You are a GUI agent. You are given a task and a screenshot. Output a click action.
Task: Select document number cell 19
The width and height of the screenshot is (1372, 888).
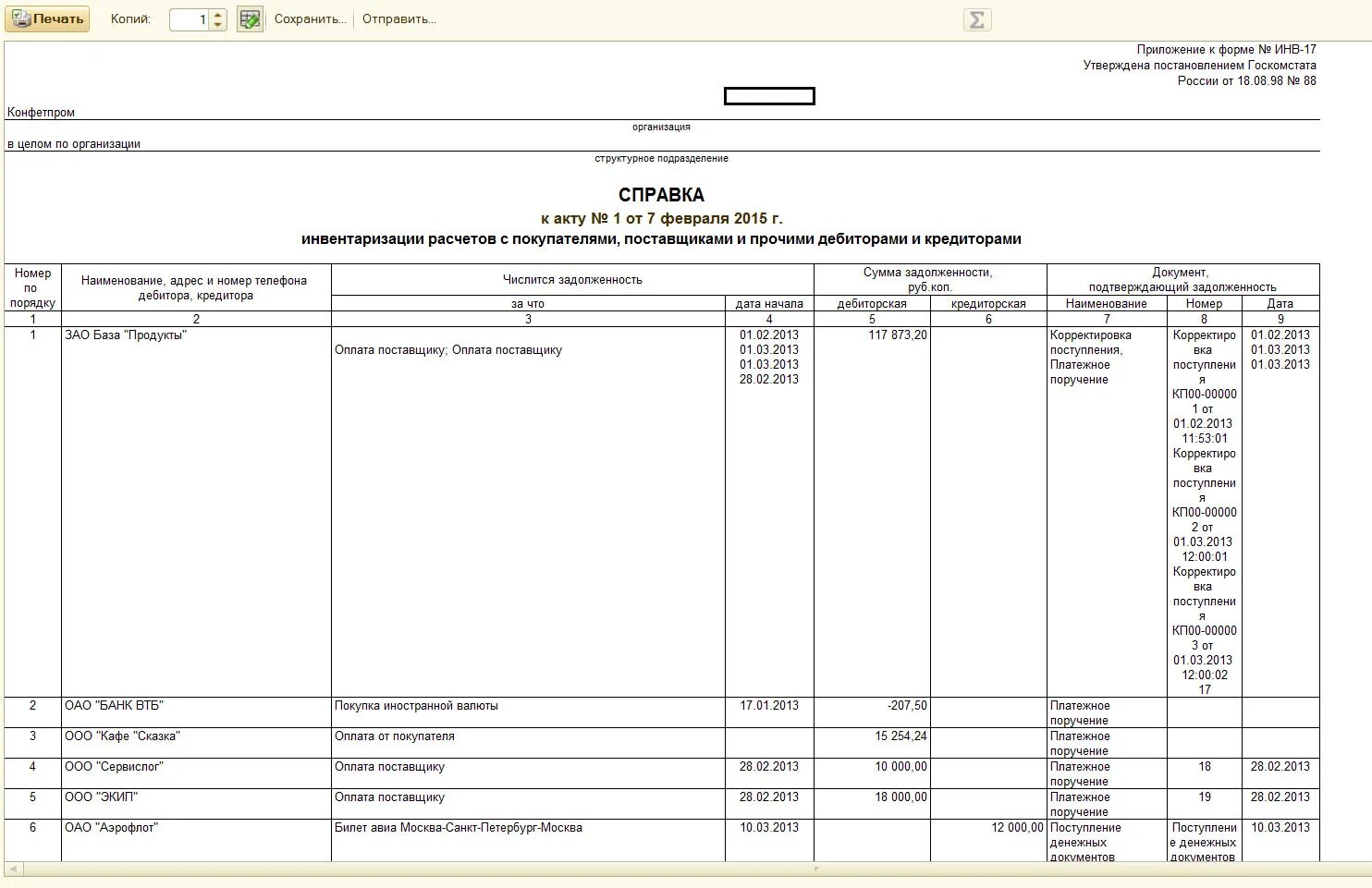tap(1204, 804)
